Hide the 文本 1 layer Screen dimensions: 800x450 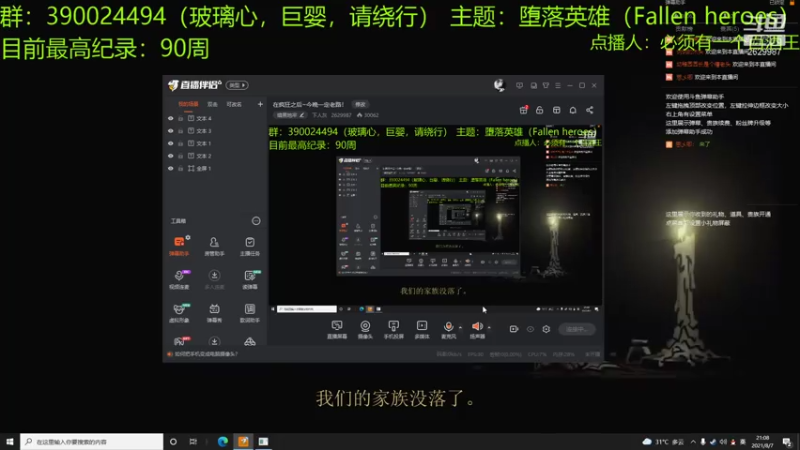click(171, 143)
